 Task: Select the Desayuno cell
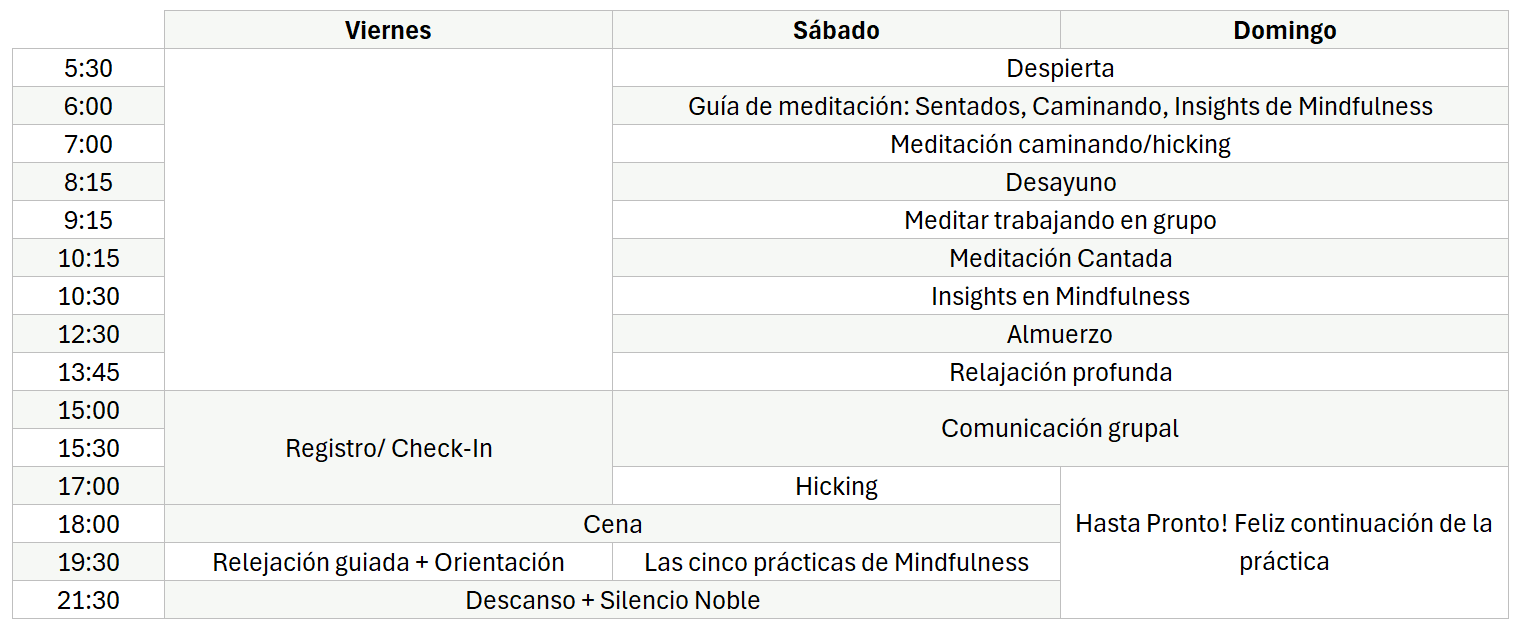tap(1060, 182)
